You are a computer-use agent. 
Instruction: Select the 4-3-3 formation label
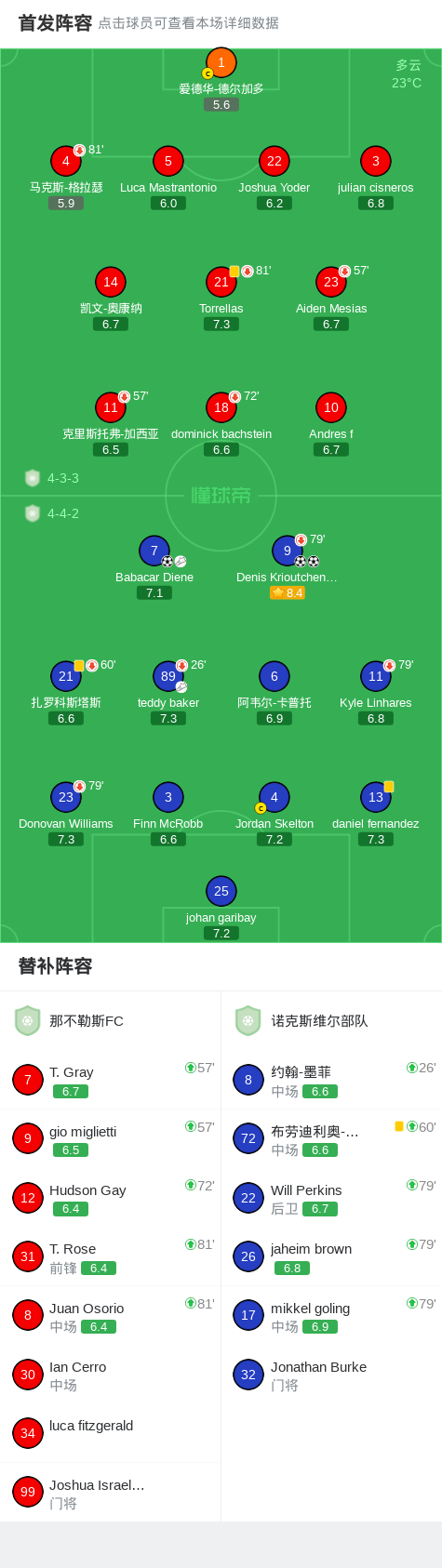pyautogui.click(x=63, y=478)
